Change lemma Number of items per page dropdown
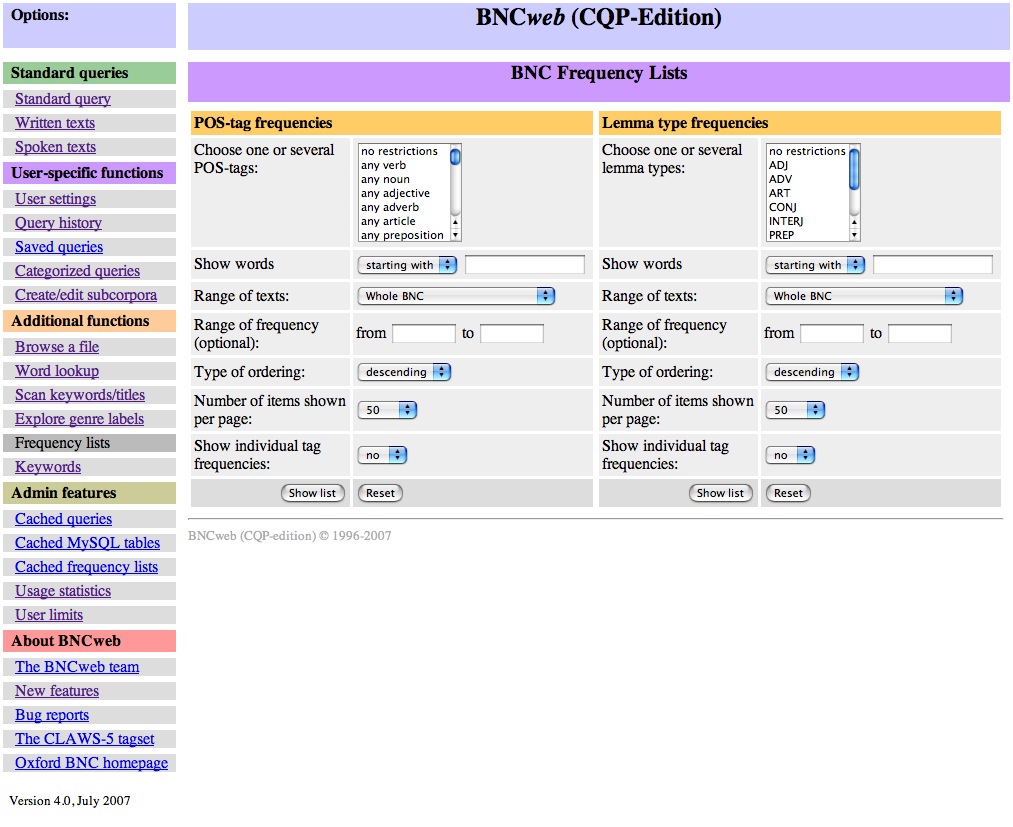The image size is (1013, 827). click(x=795, y=410)
